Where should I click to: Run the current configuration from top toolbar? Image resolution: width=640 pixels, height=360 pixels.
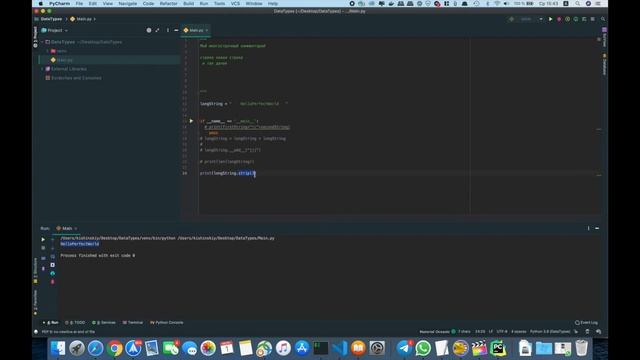click(x=550, y=19)
